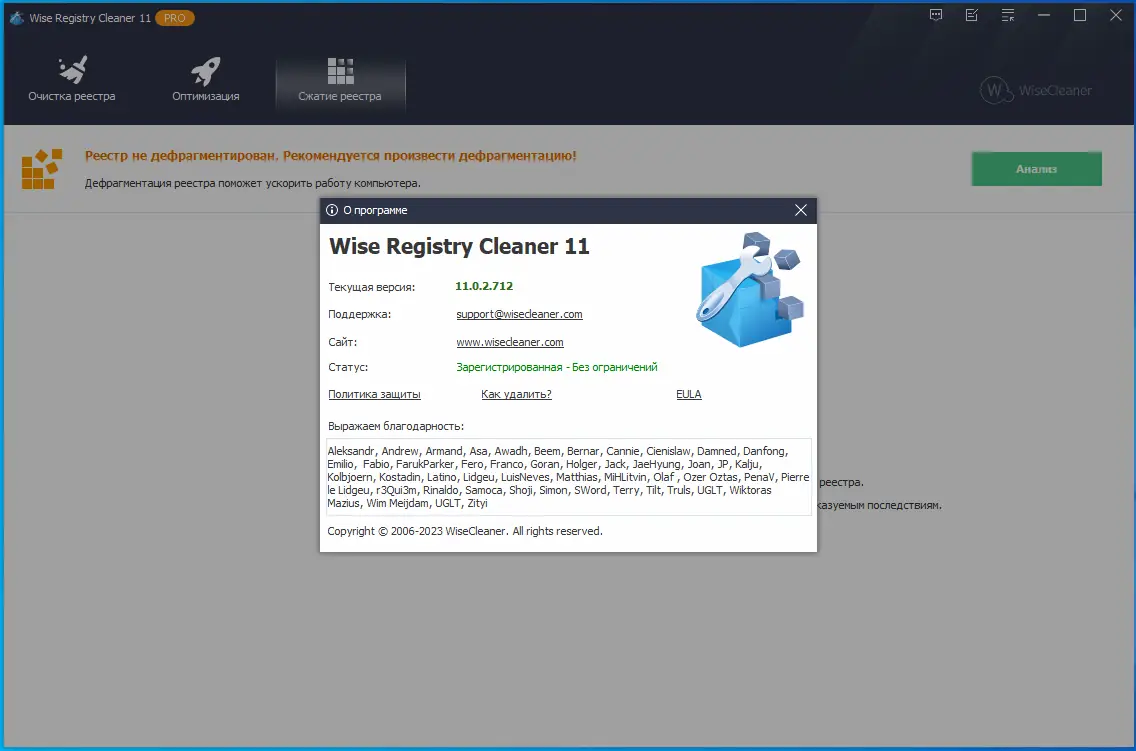1136x751 pixels.
Task: Click the registry blocks icon in warning banner
Action: click(41, 169)
